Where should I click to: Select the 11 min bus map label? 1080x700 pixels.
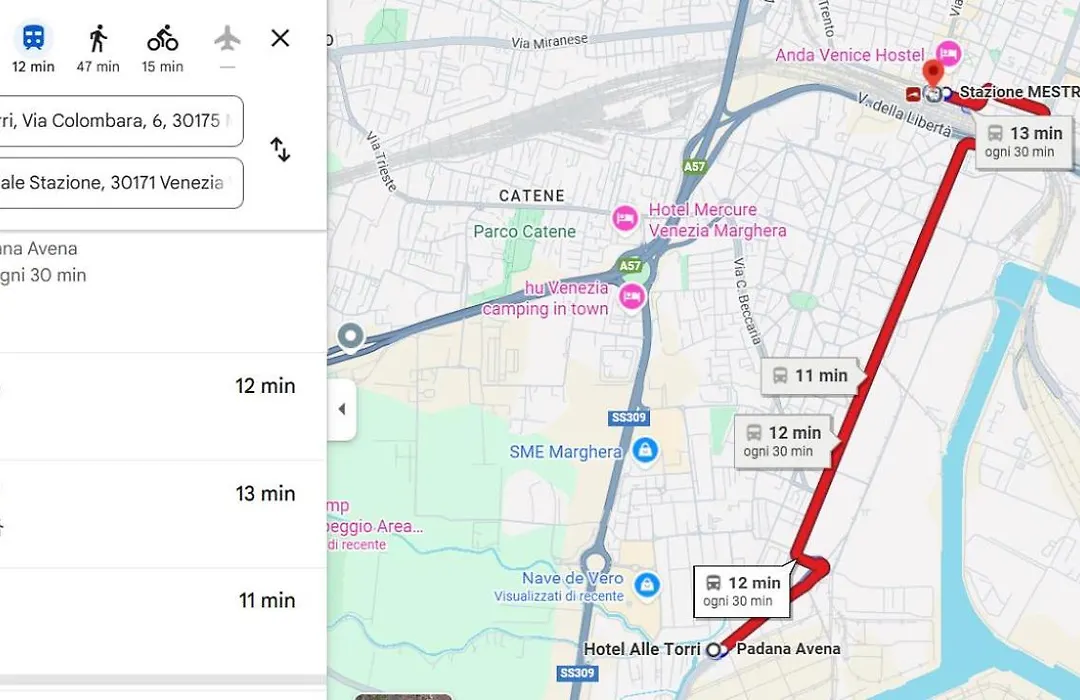(811, 376)
